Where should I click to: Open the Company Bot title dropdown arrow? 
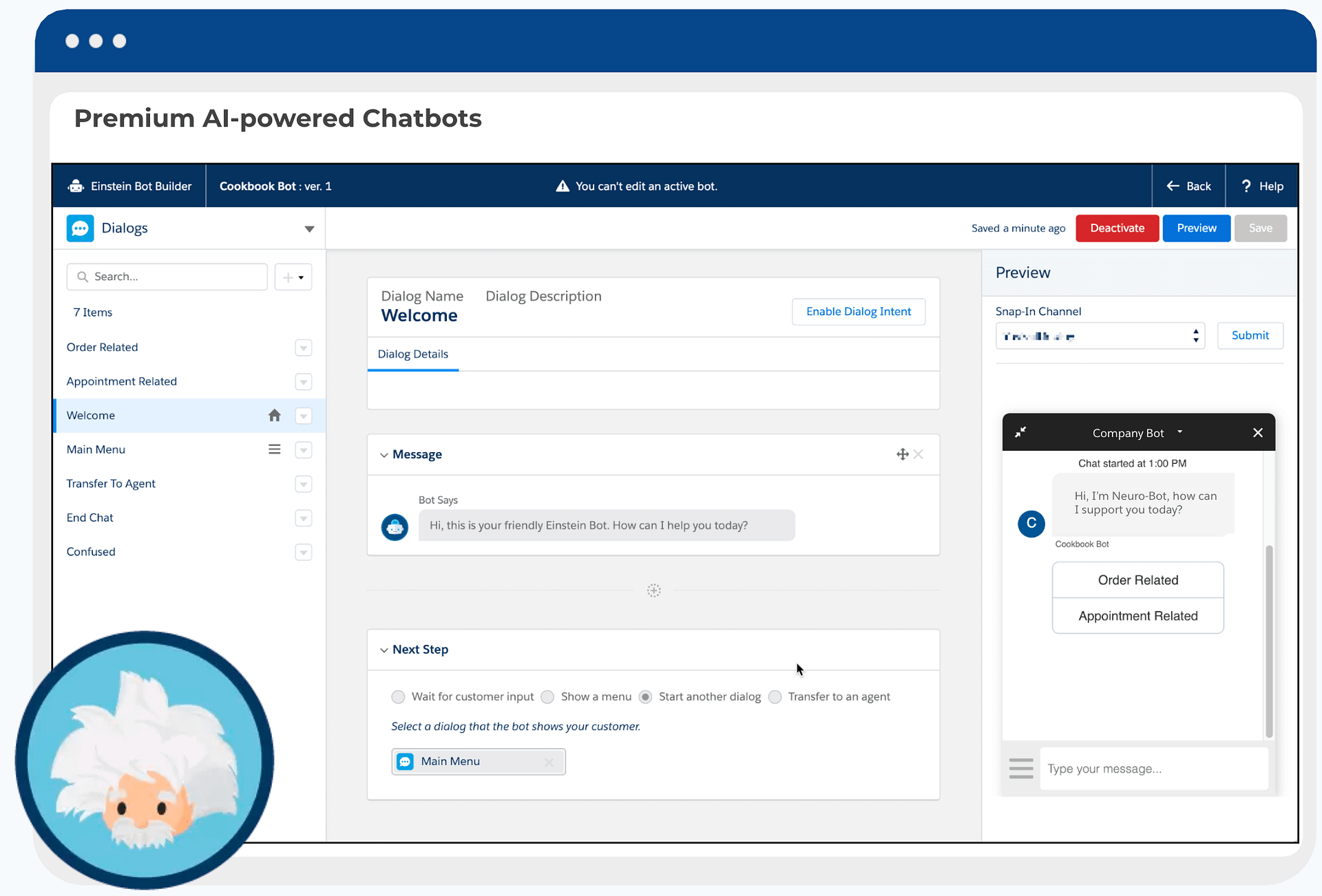[x=1179, y=432]
